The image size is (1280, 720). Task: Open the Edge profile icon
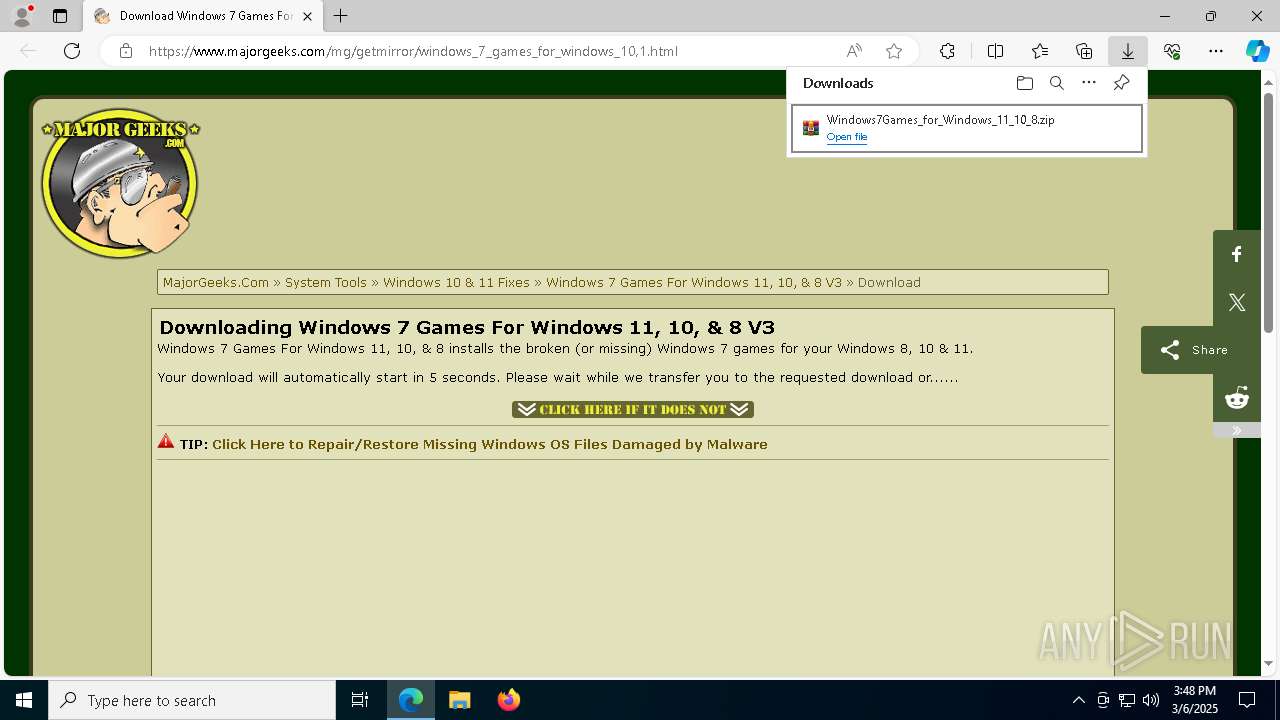point(21,16)
